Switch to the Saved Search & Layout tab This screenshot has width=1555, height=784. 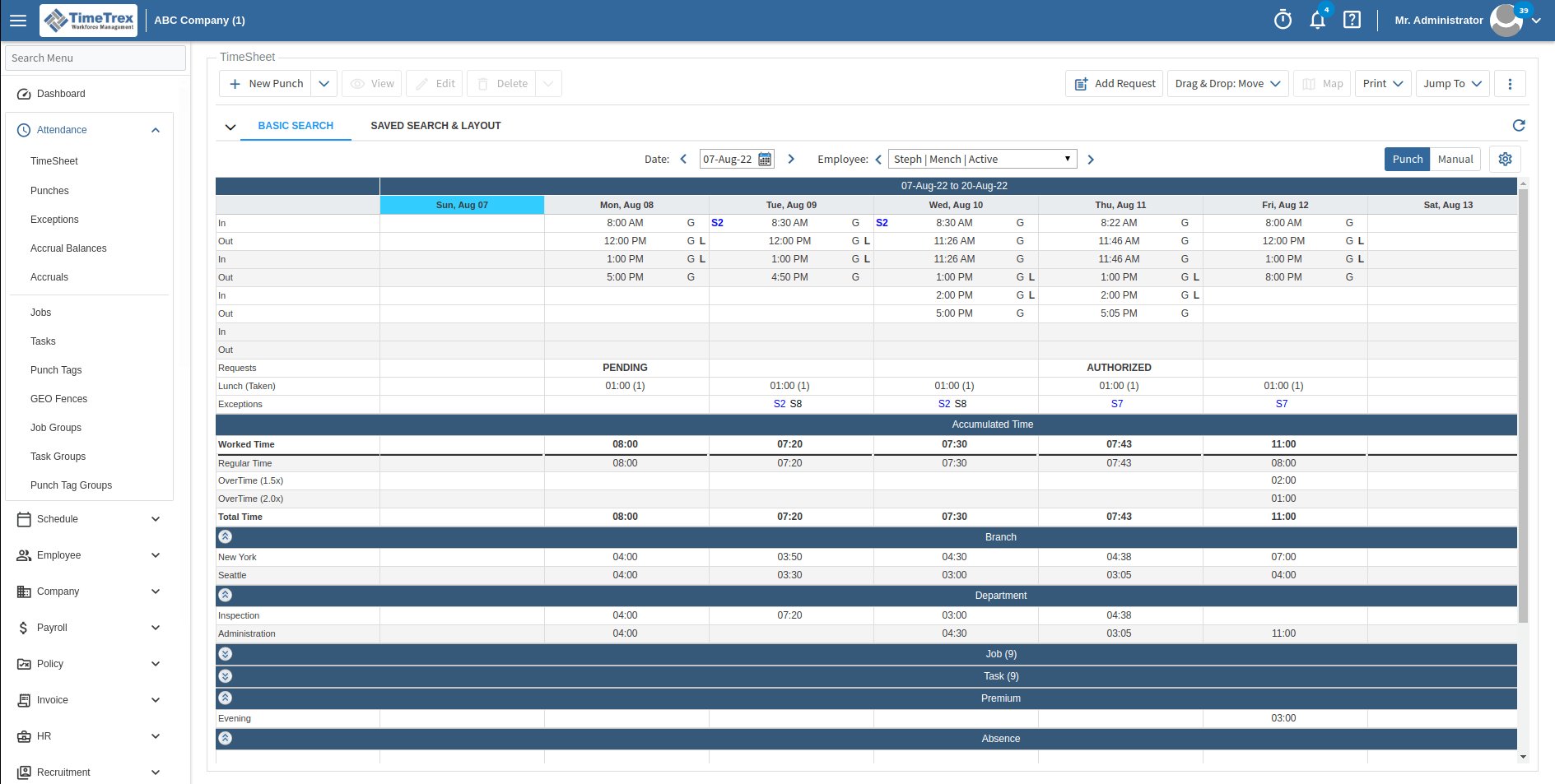click(x=435, y=125)
